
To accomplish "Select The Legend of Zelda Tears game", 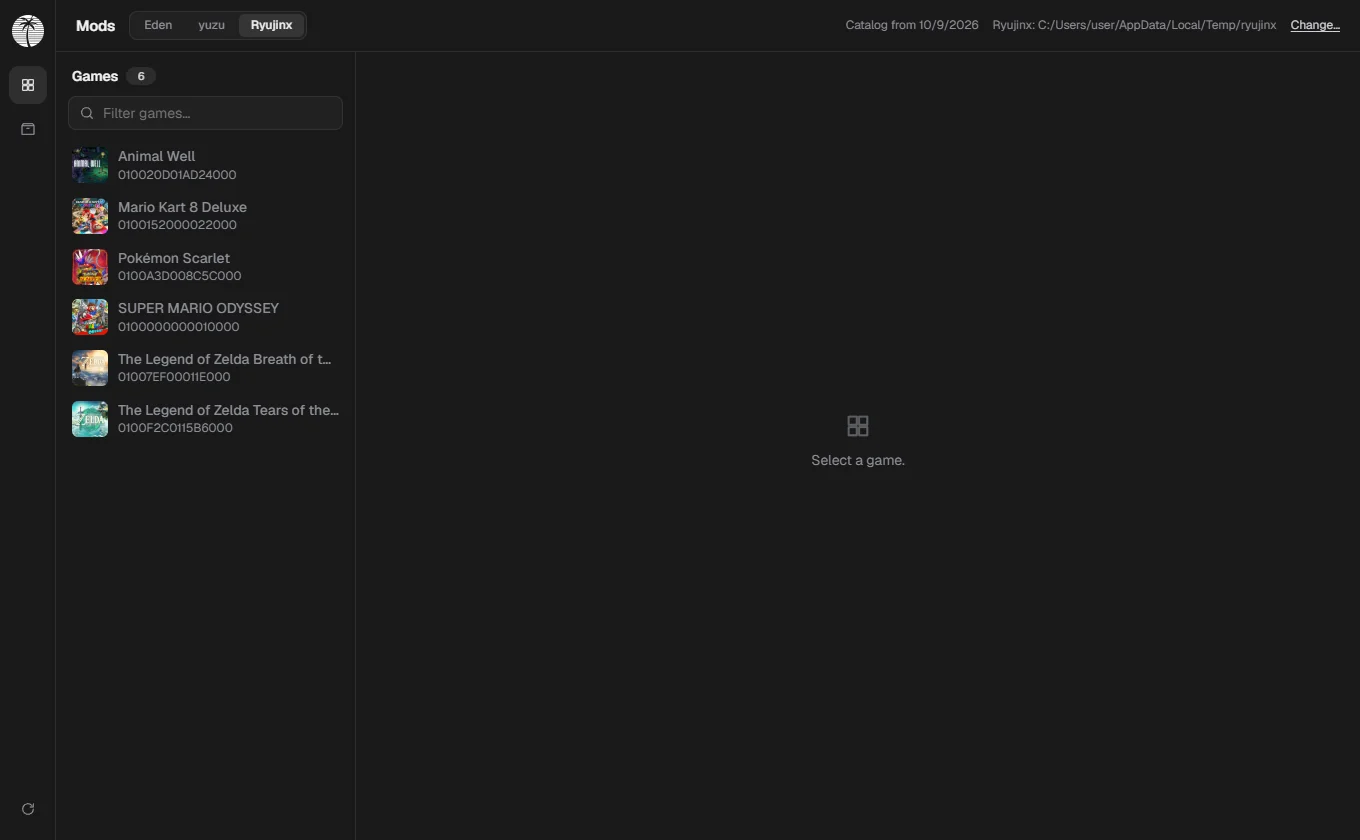I will click(x=205, y=419).
